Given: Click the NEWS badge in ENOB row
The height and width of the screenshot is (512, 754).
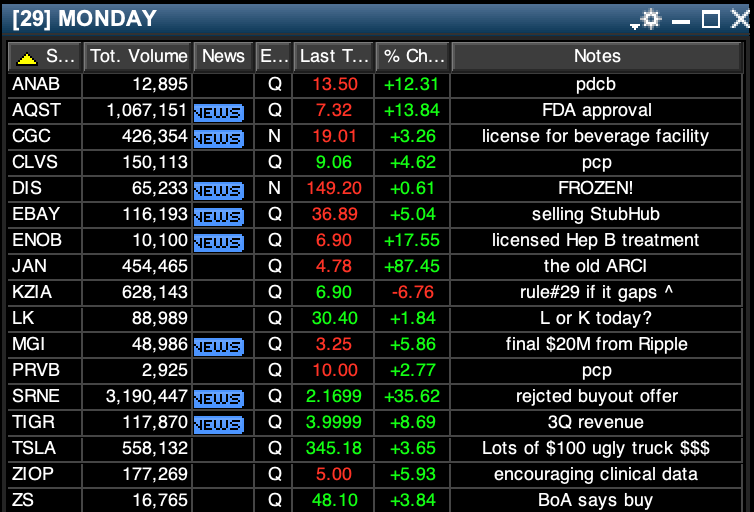Looking at the screenshot, I should pyautogui.click(x=219, y=242).
